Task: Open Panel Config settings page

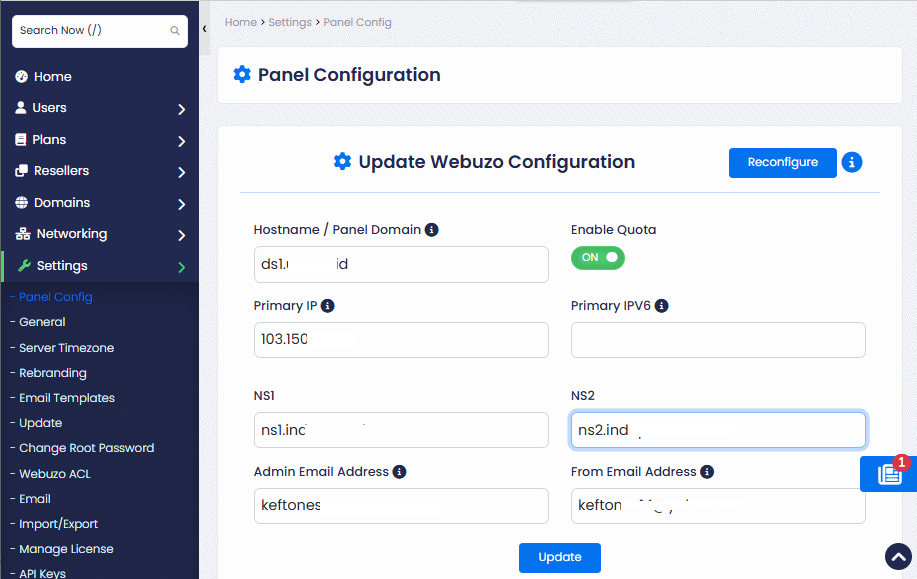Action: 56,297
